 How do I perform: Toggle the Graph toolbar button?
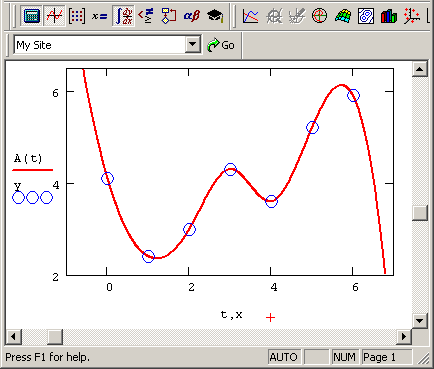54,16
